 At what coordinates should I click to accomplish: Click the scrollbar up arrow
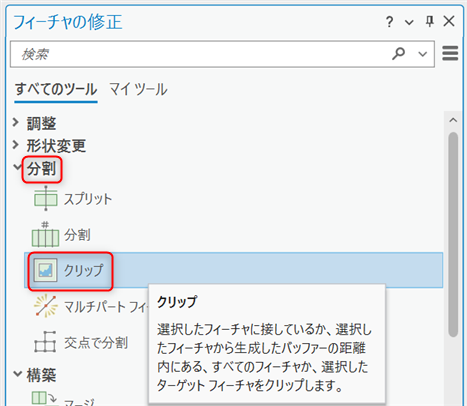[x=453, y=120]
